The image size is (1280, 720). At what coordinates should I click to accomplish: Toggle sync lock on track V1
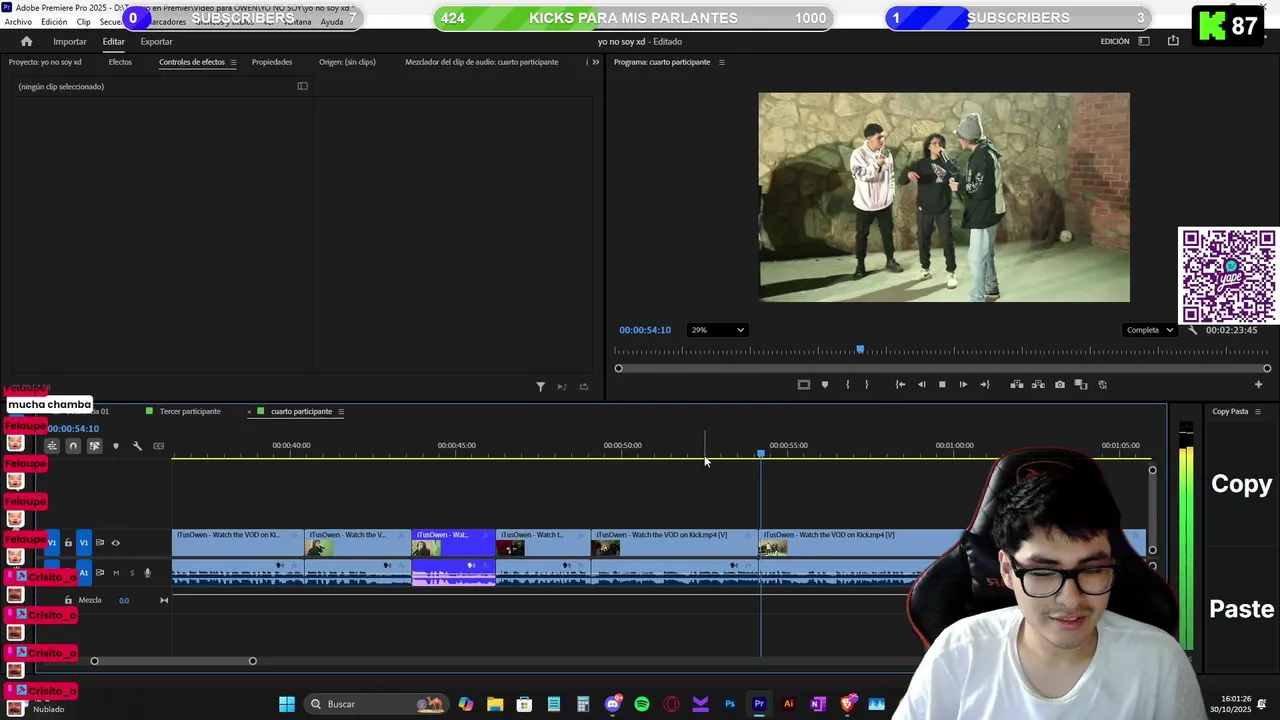pyautogui.click(x=99, y=543)
